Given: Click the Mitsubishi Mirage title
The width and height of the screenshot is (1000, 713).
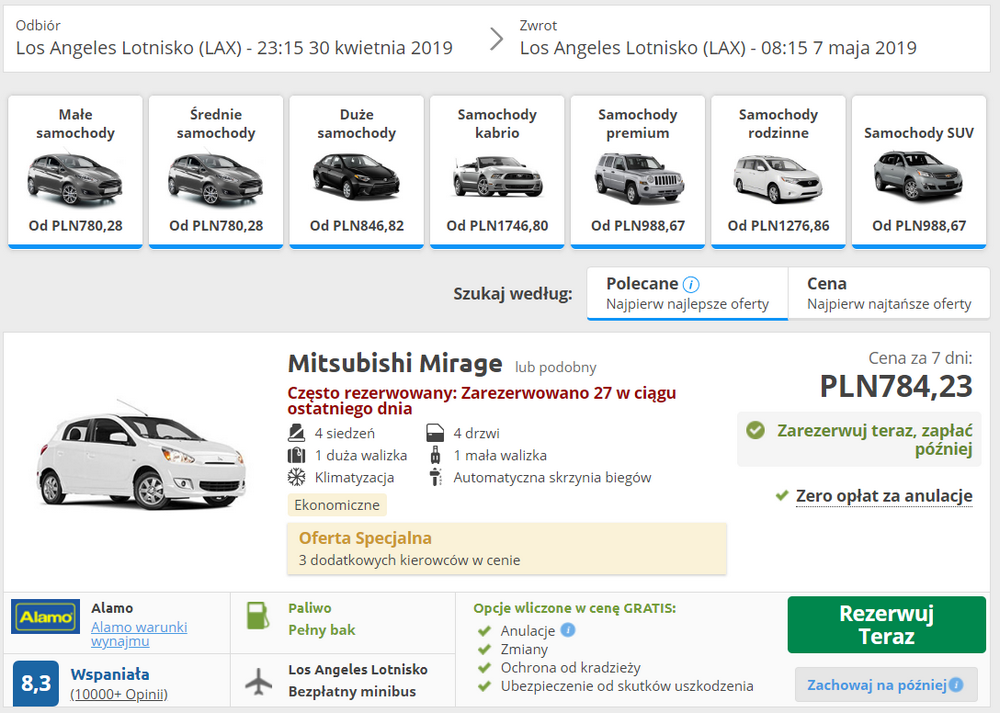Looking at the screenshot, I should [x=395, y=363].
